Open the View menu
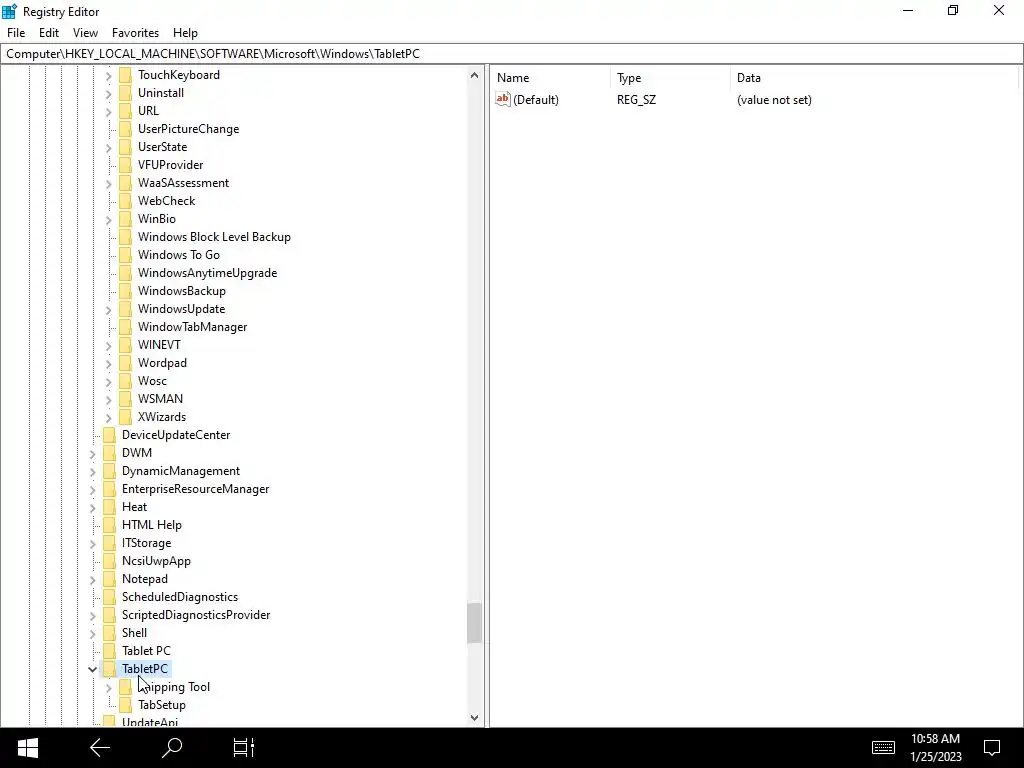The width and height of the screenshot is (1024, 768). click(x=85, y=33)
